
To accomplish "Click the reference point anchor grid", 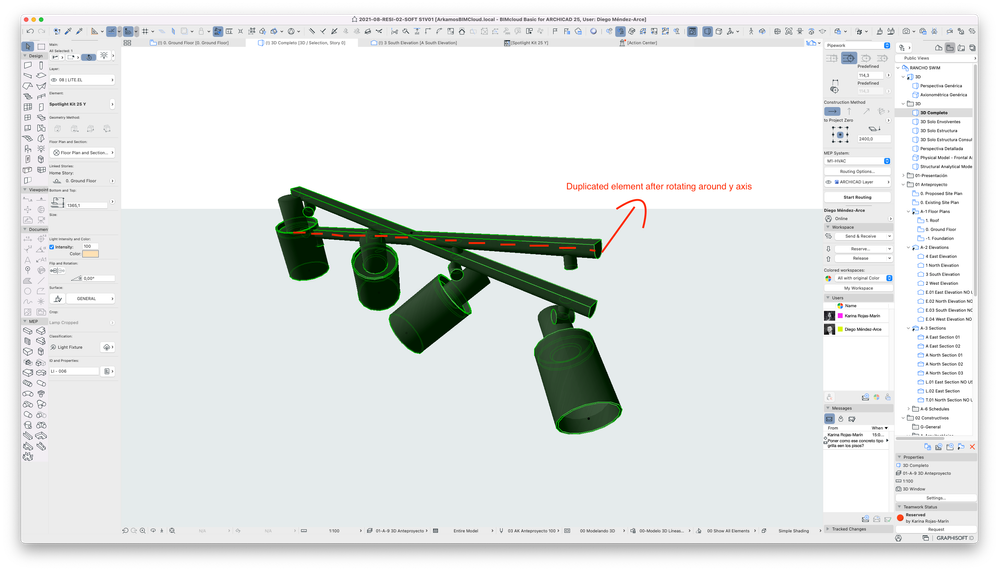I will [840, 134].
